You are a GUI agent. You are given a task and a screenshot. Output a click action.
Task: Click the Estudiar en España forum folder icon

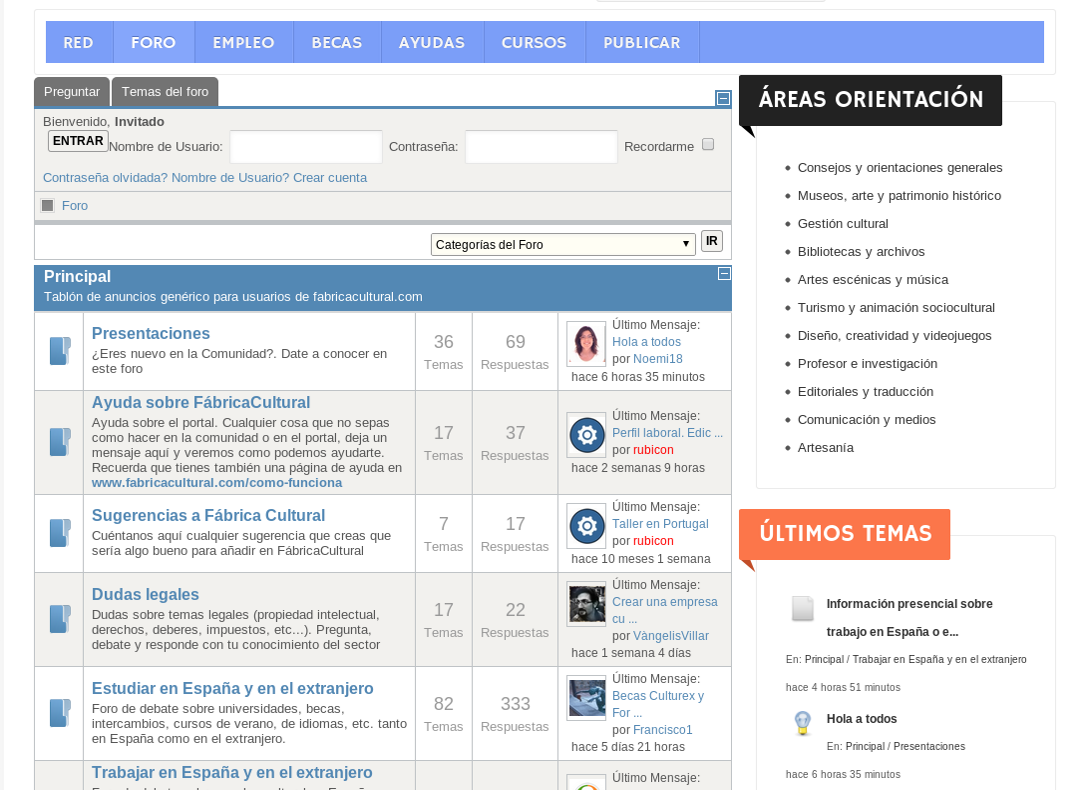(x=60, y=713)
